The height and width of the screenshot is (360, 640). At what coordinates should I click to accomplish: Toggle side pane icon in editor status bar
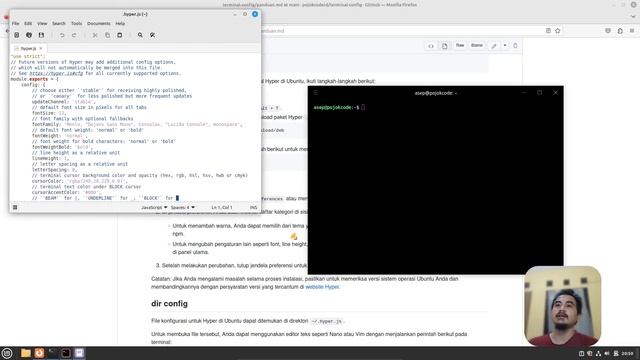(x=15, y=207)
